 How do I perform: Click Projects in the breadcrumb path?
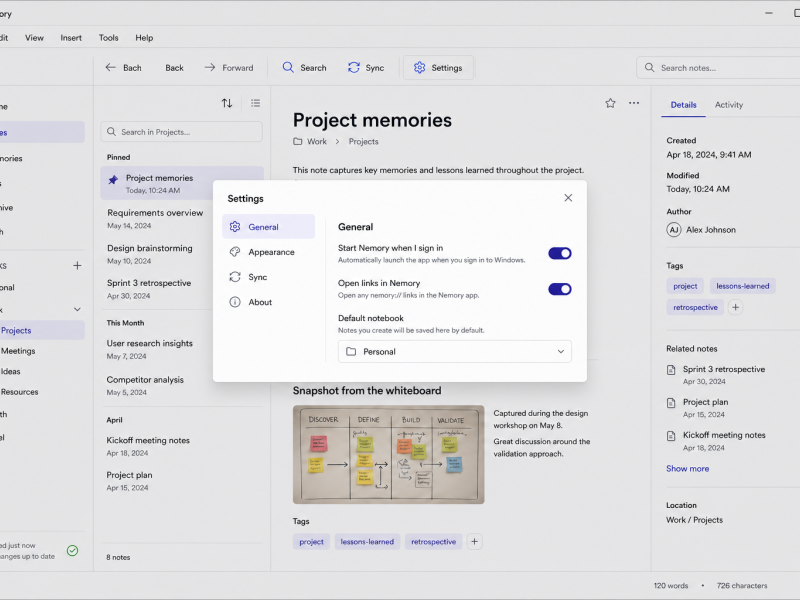click(x=363, y=141)
